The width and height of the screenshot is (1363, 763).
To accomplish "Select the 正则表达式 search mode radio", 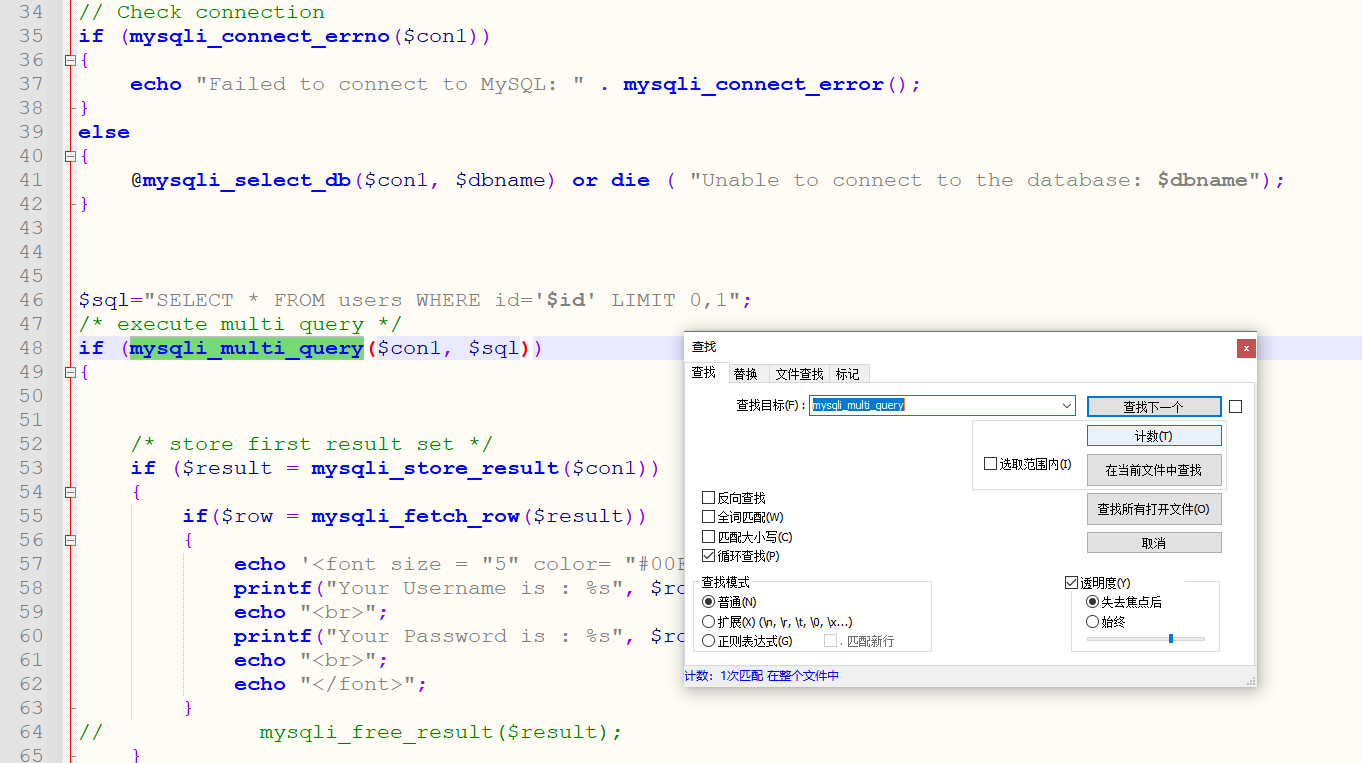I will pyautogui.click(x=709, y=641).
